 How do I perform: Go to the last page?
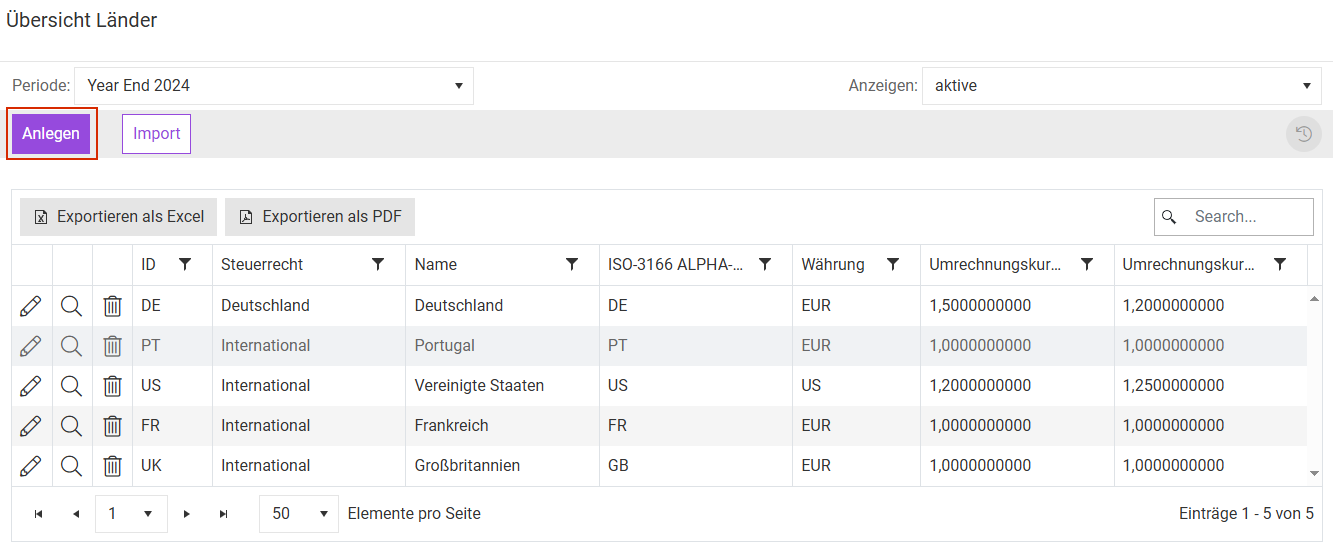224,514
